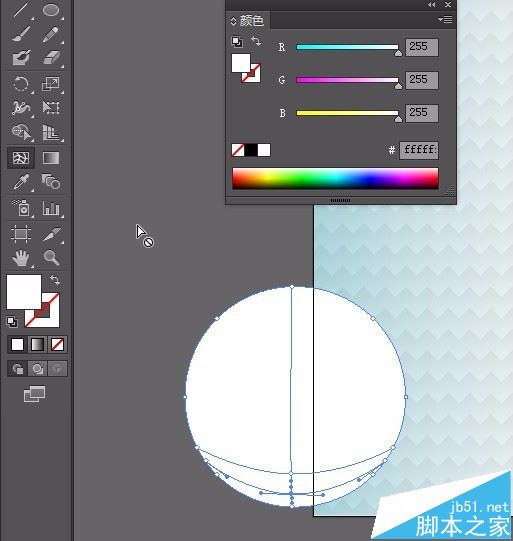Select the Shape Builder tool

pos(21,132)
